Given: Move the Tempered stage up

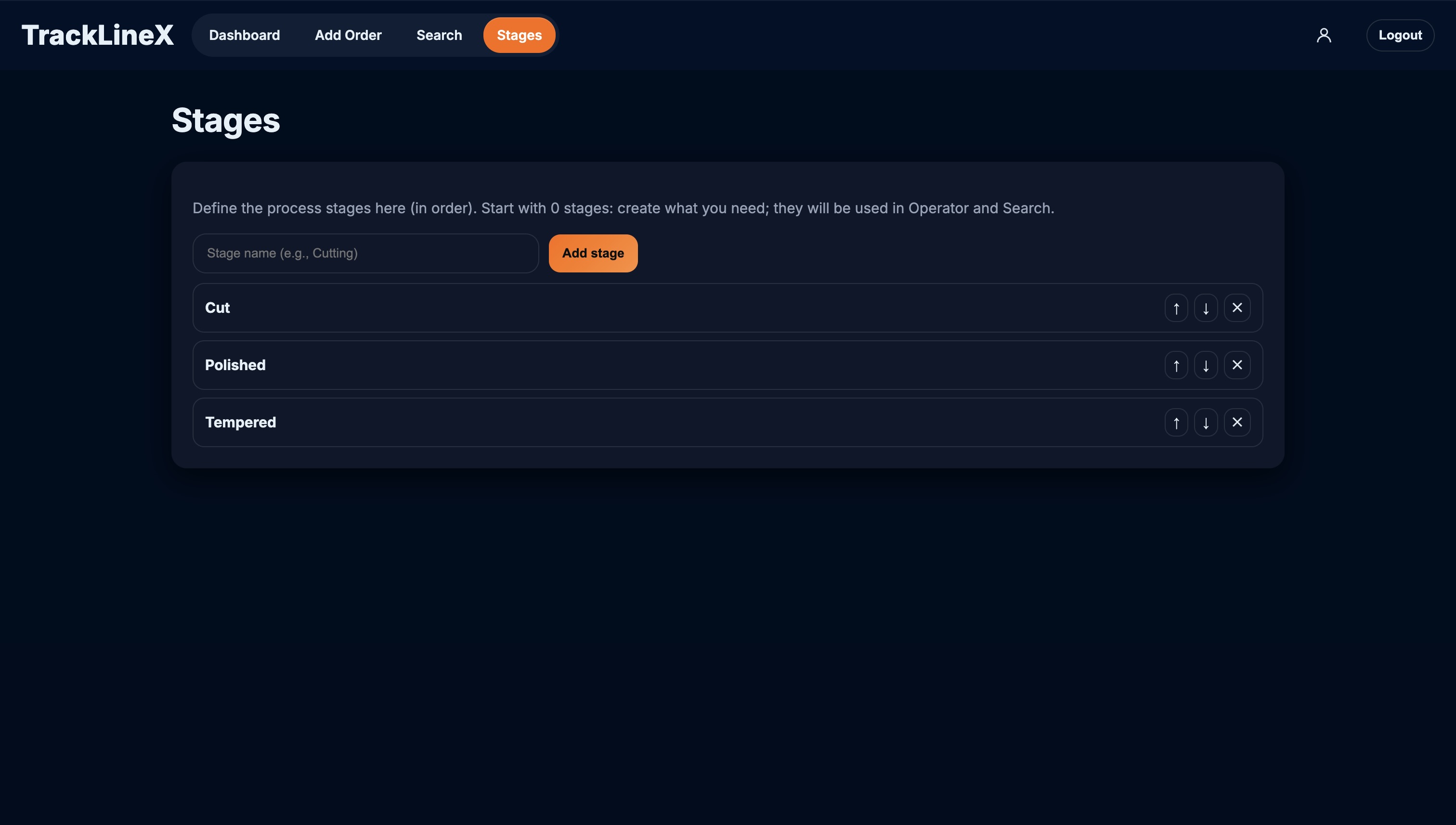Looking at the screenshot, I should tap(1176, 422).
